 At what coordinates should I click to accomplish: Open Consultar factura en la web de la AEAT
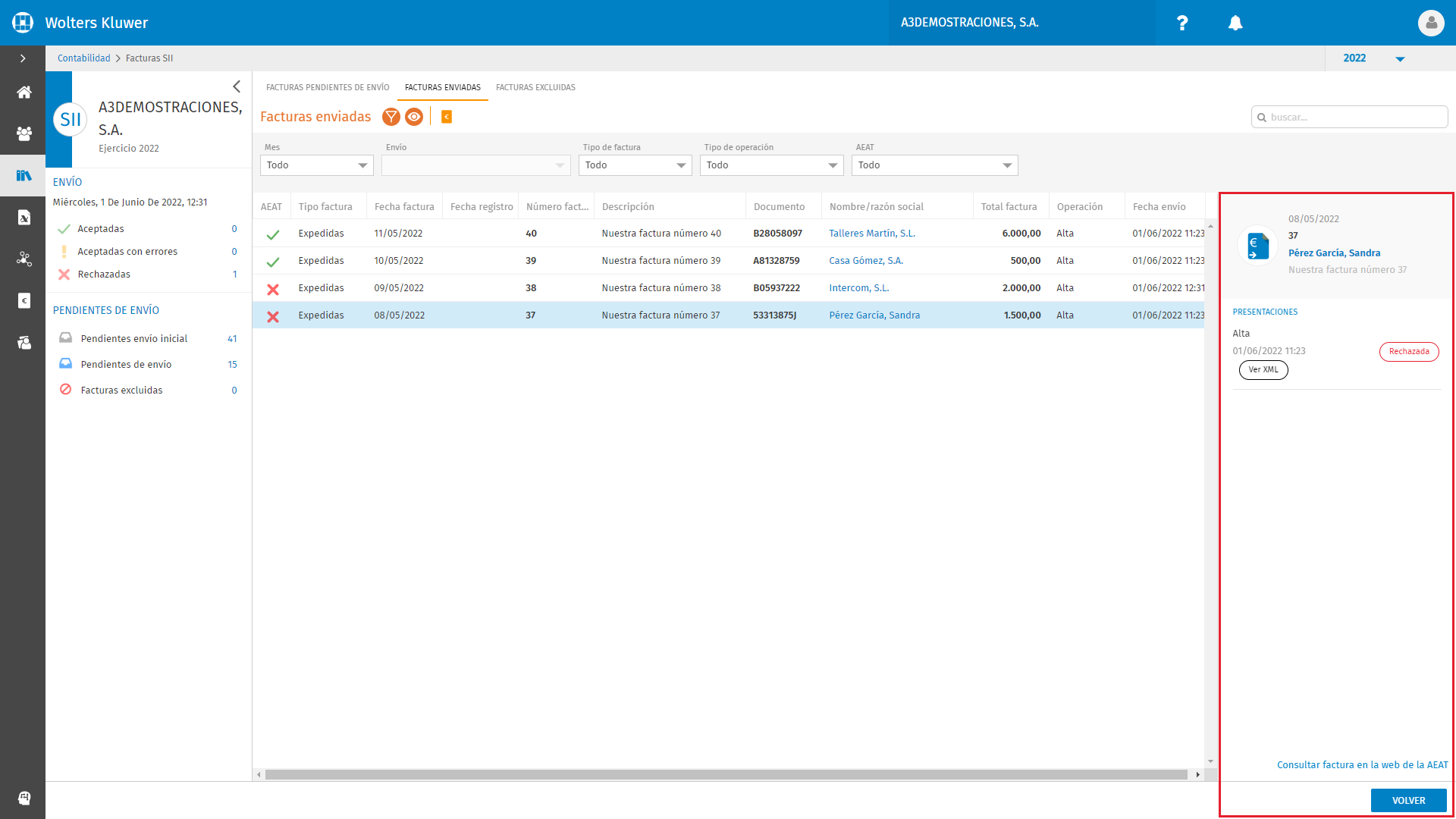(x=1363, y=765)
